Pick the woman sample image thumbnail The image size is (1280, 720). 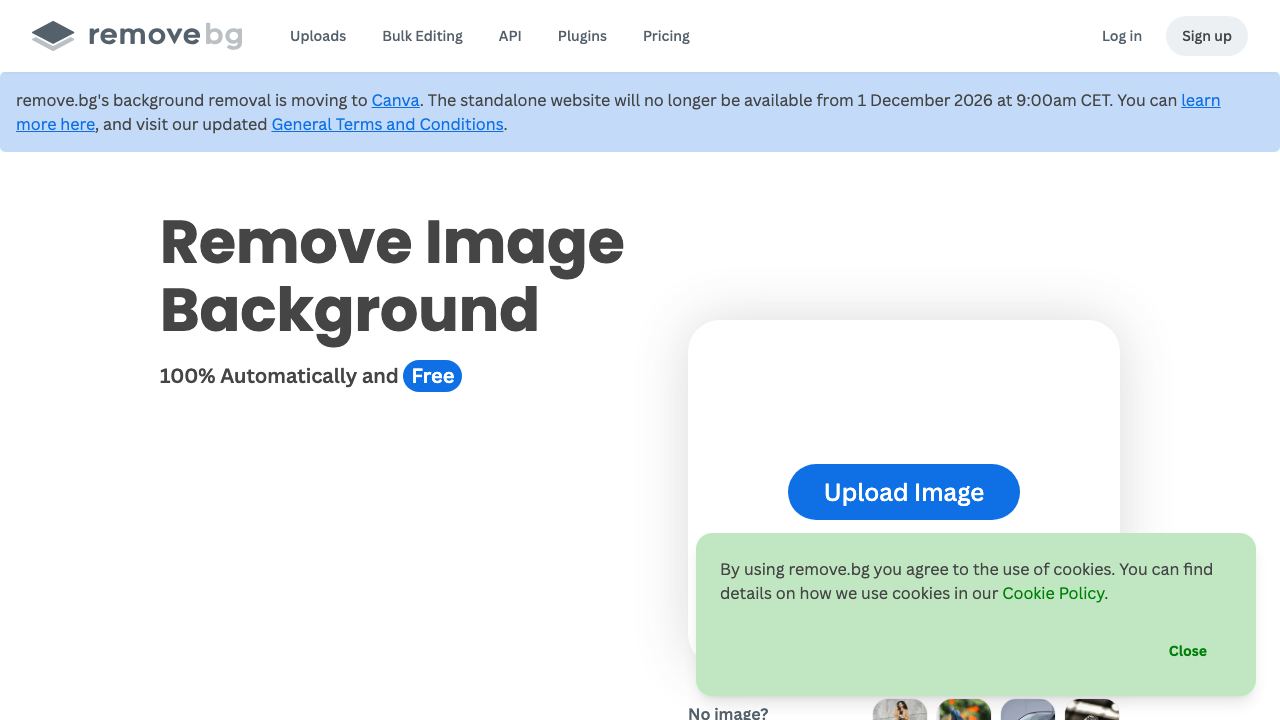[900, 709]
